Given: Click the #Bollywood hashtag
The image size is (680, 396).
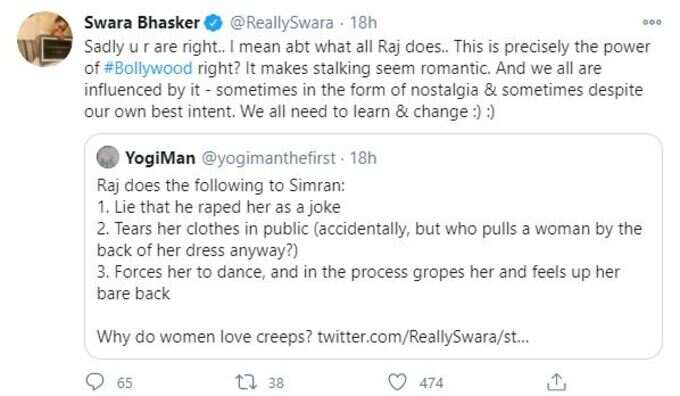Looking at the screenshot, I should tap(148, 68).
